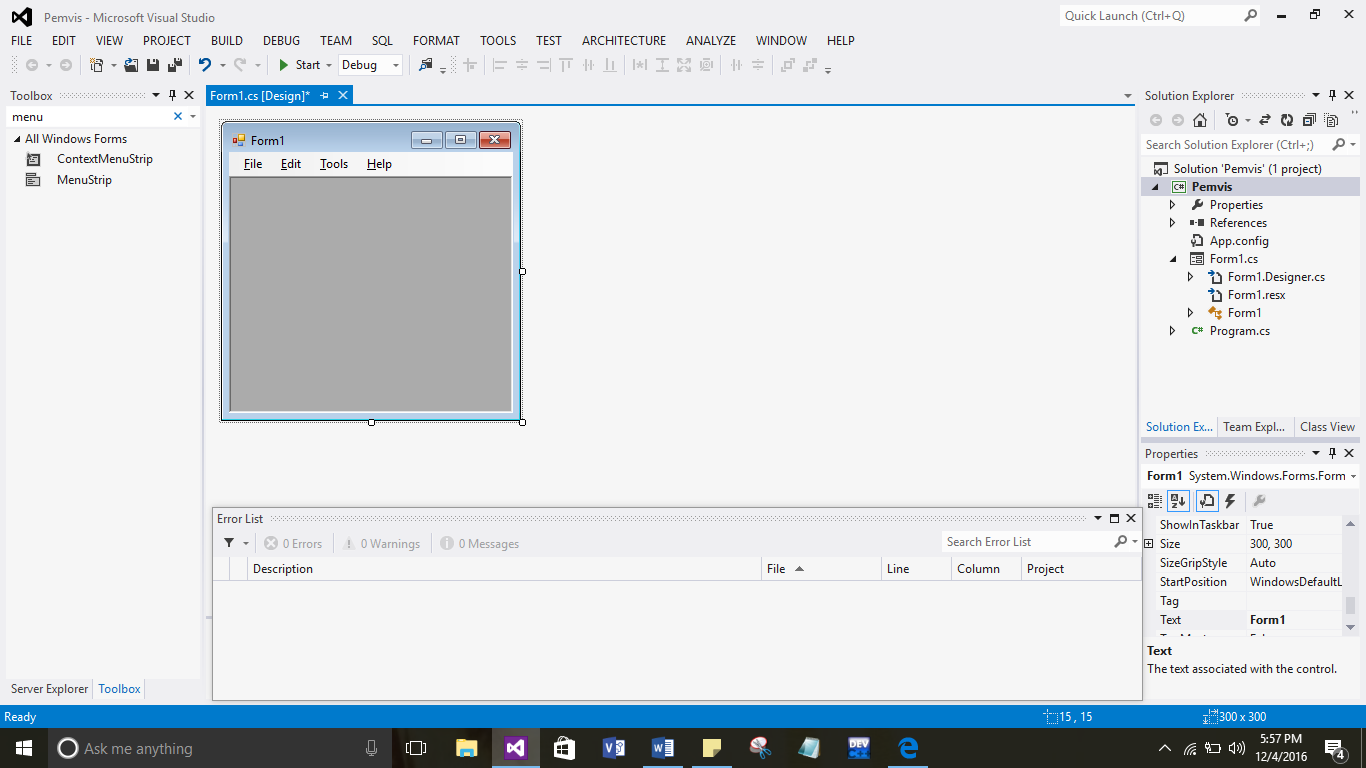Click the Help menu on Form1 designer
Viewport: 1366px width, 768px height.
click(379, 164)
